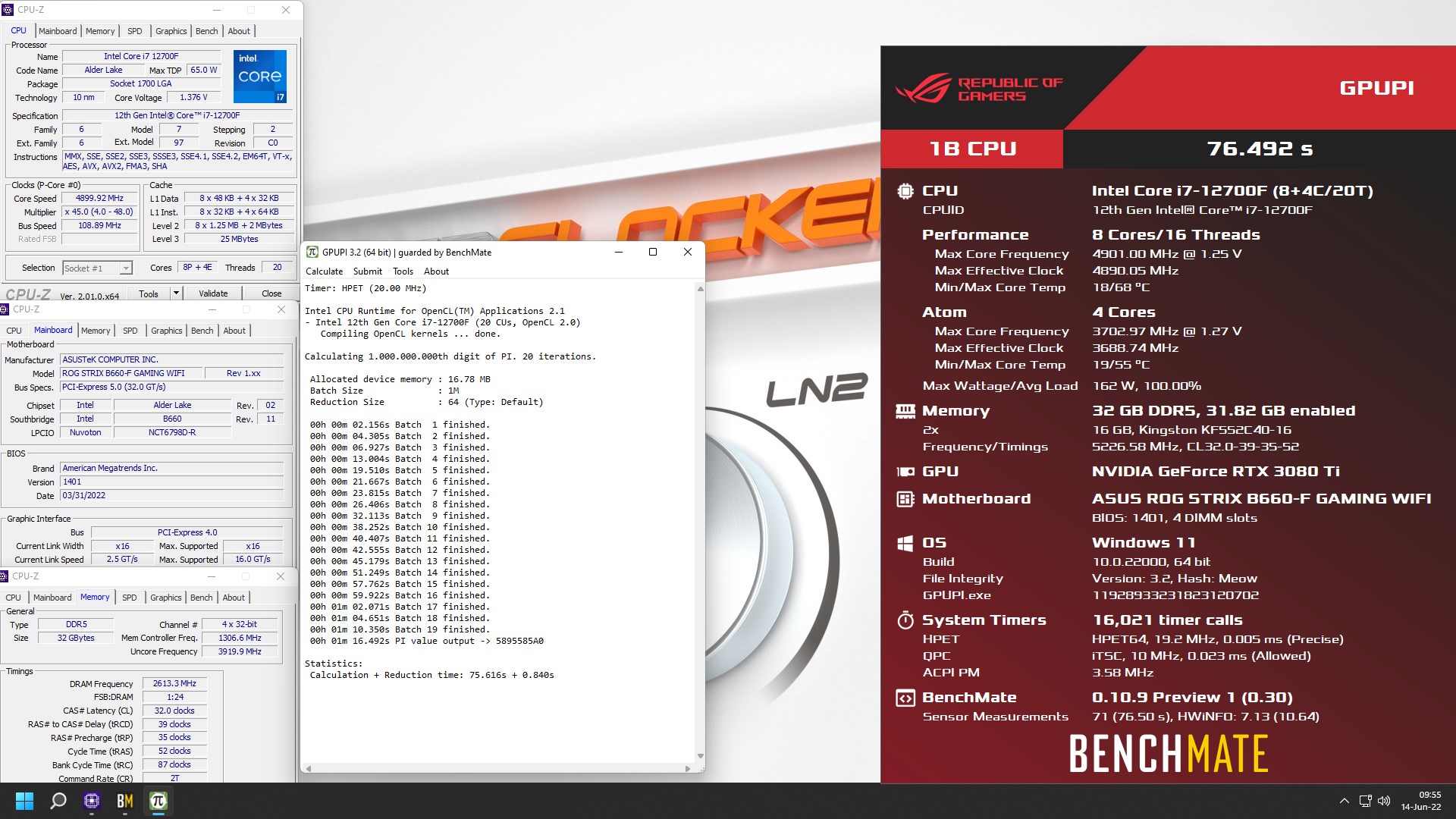Click the Threads 20 value in CPU-Z
This screenshot has width=1456, height=819.
point(277,268)
